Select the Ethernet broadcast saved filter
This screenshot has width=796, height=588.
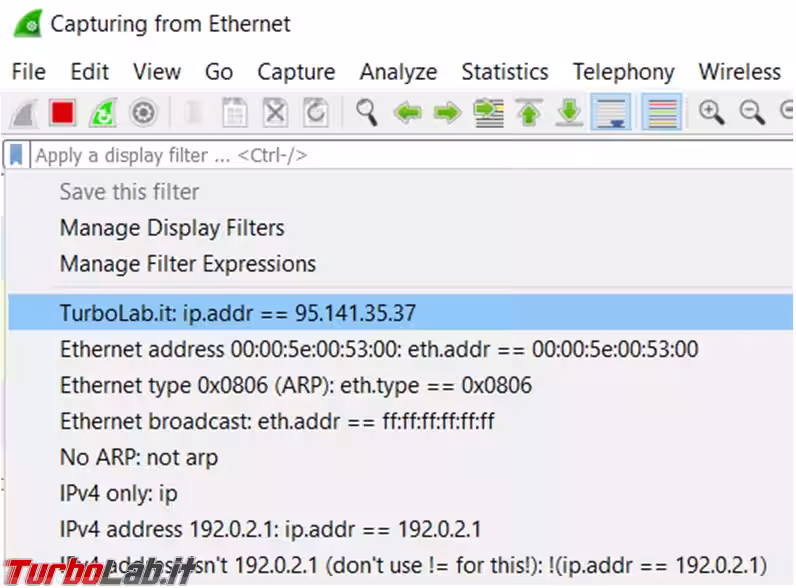277,421
